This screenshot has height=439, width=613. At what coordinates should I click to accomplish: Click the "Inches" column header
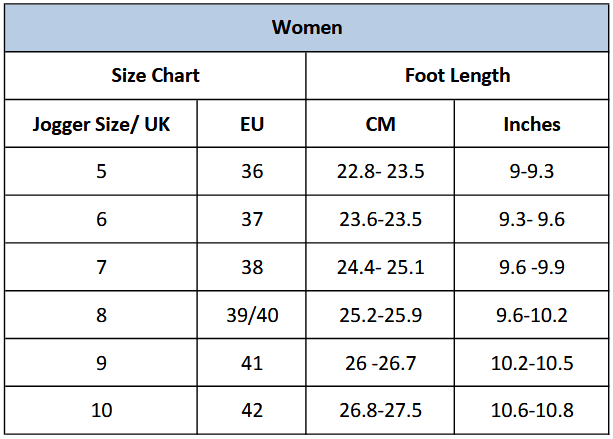pos(531,124)
